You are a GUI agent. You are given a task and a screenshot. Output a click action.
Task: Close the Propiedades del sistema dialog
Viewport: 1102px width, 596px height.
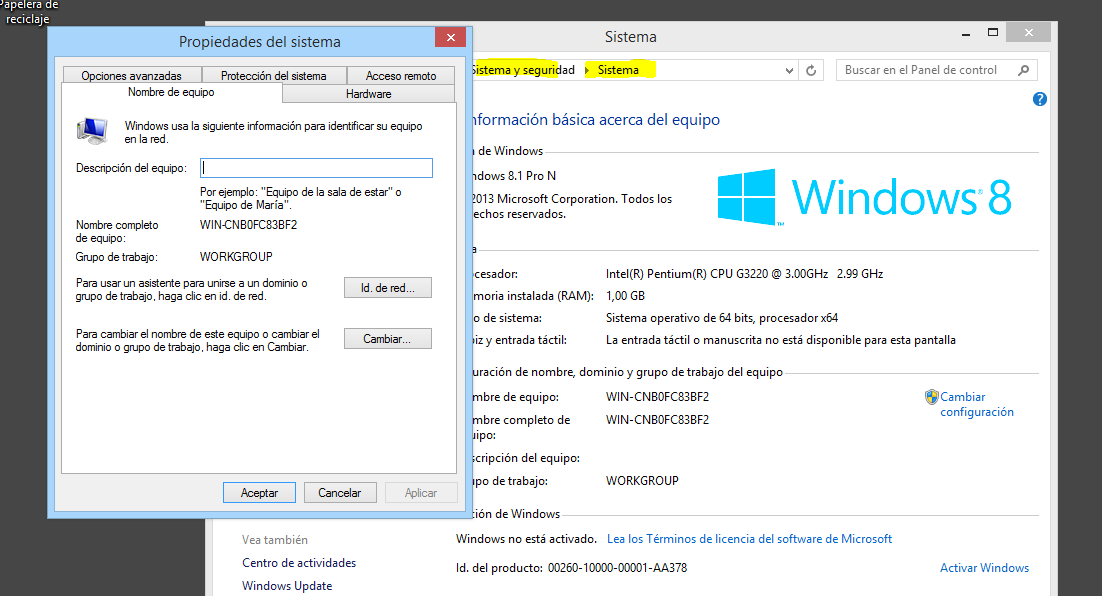click(450, 37)
